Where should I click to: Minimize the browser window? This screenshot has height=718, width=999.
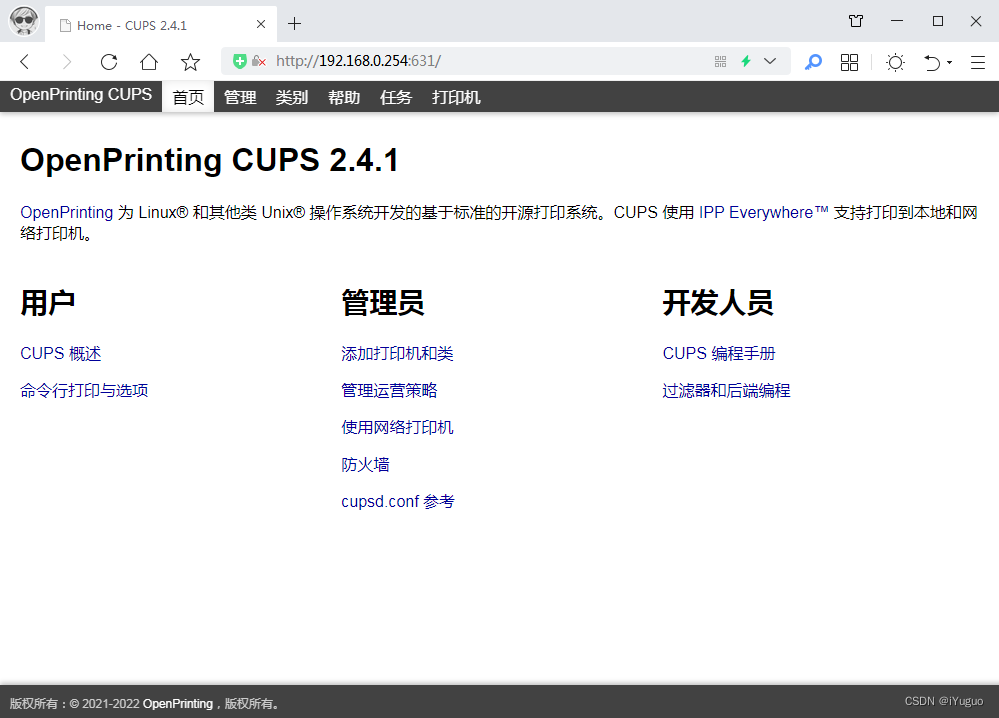point(897,21)
